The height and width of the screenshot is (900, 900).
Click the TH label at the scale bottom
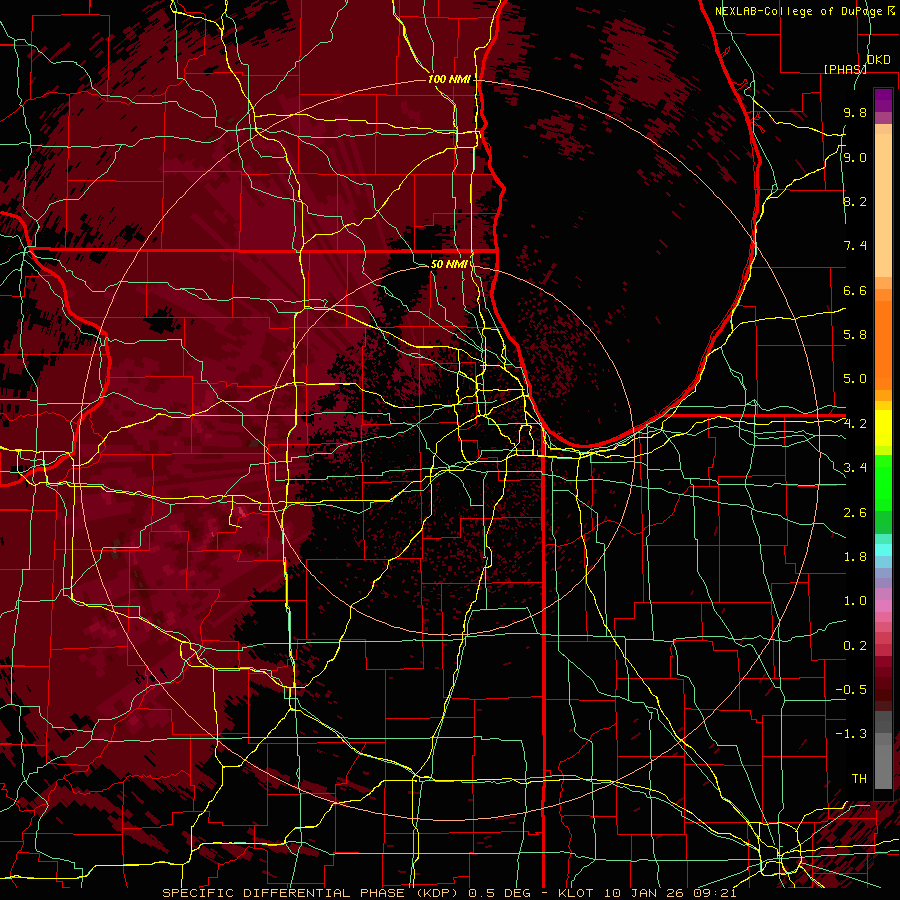tap(859, 779)
